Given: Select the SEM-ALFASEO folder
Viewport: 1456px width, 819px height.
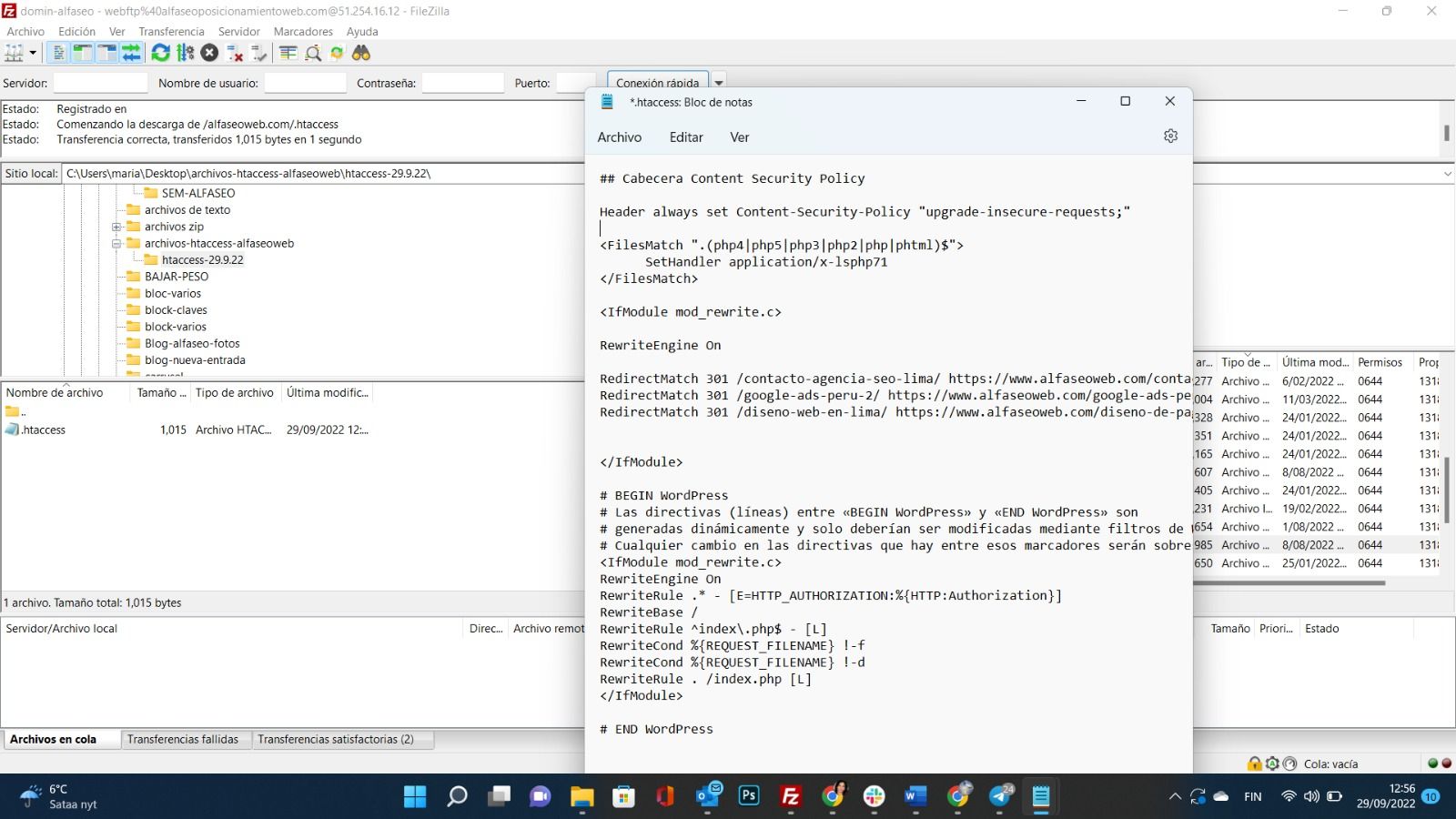Looking at the screenshot, I should [x=197, y=193].
